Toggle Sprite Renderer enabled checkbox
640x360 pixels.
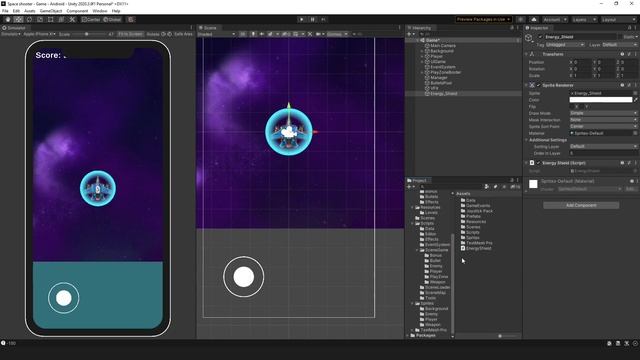pos(538,85)
